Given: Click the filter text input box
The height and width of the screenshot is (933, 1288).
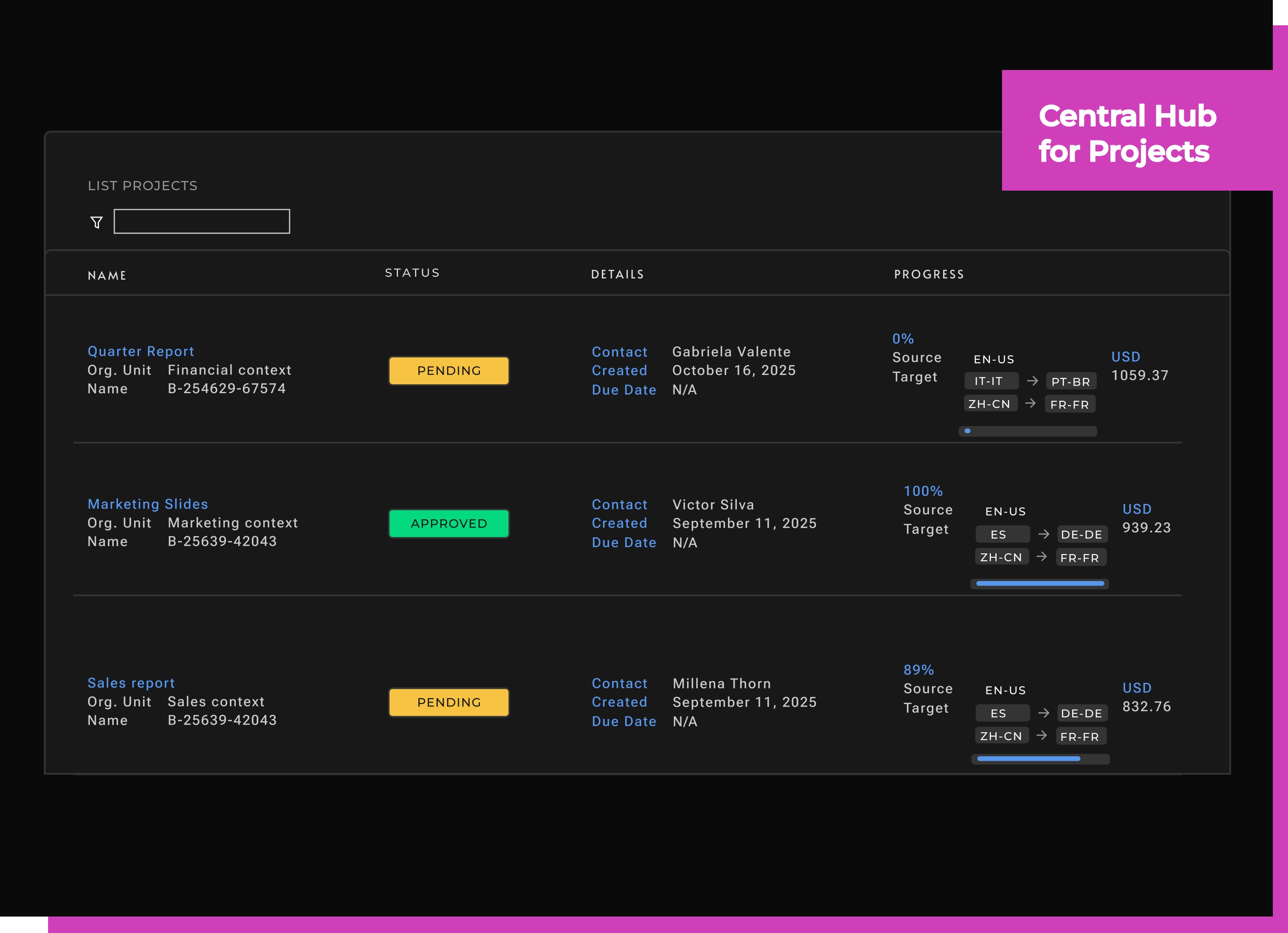Looking at the screenshot, I should tap(202, 221).
